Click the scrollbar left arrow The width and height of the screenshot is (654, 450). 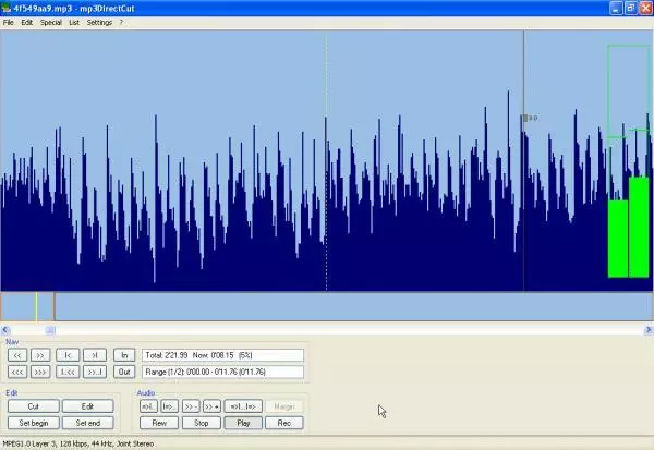coord(5,330)
